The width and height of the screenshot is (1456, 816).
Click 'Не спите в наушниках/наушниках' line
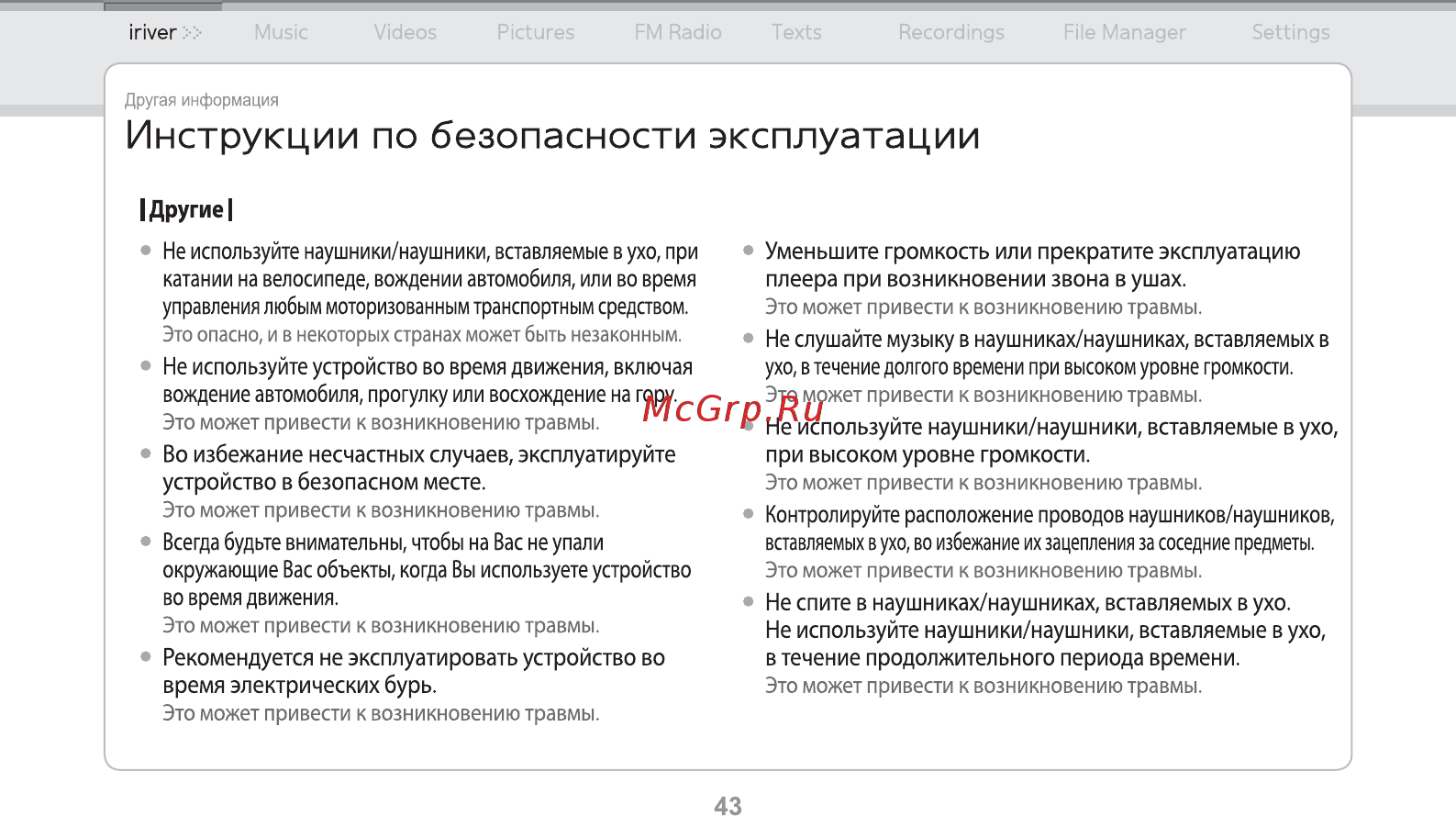click(1028, 603)
